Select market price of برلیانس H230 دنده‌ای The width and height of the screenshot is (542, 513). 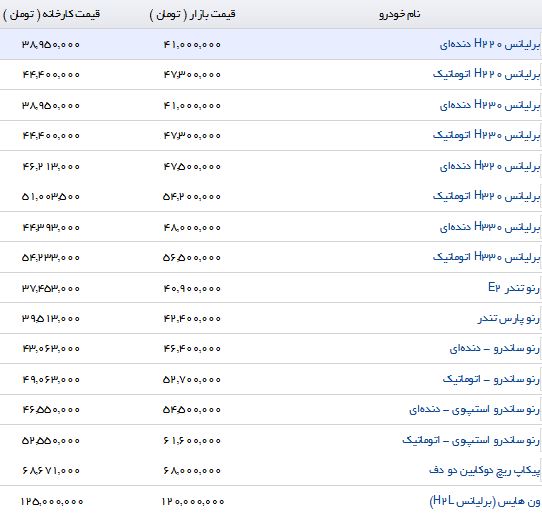point(192,105)
